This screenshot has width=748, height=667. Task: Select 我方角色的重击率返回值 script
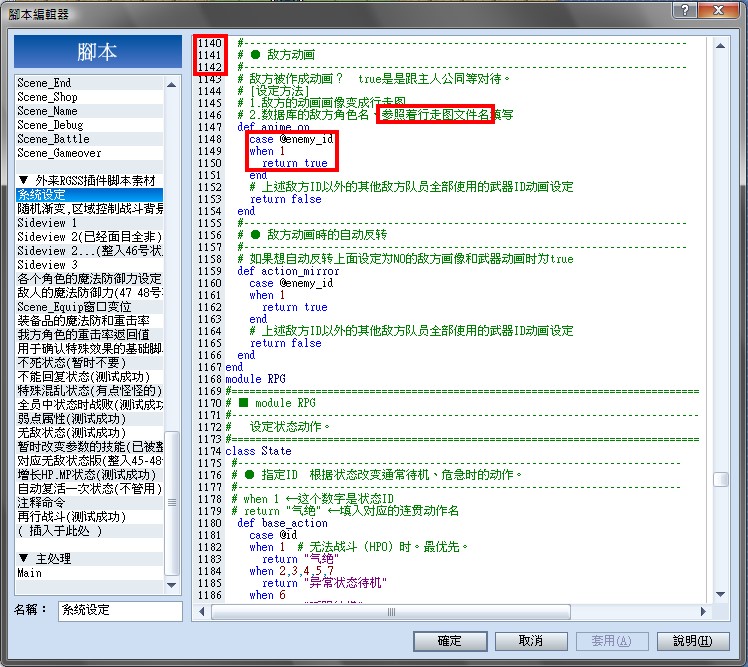(x=89, y=334)
